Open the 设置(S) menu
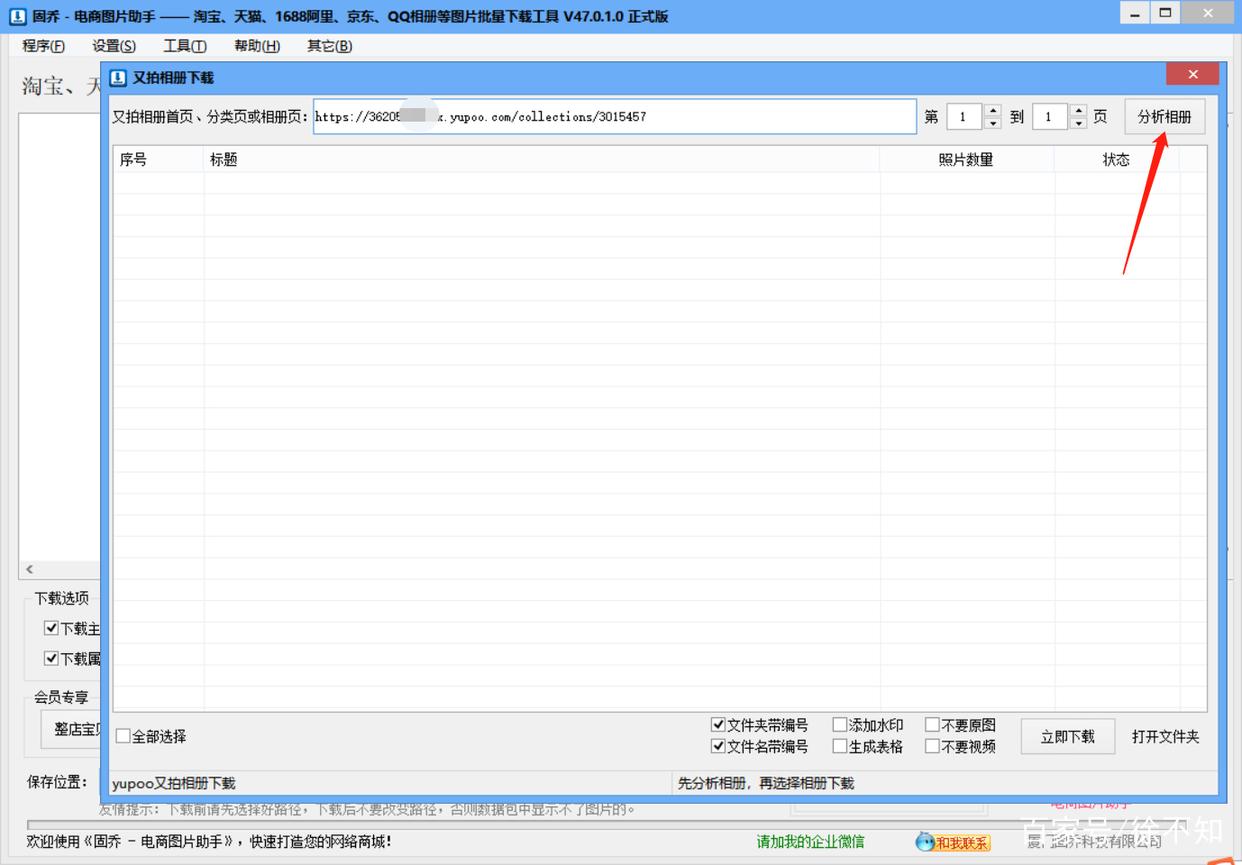The width and height of the screenshot is (1242, 865). (113, 46)
